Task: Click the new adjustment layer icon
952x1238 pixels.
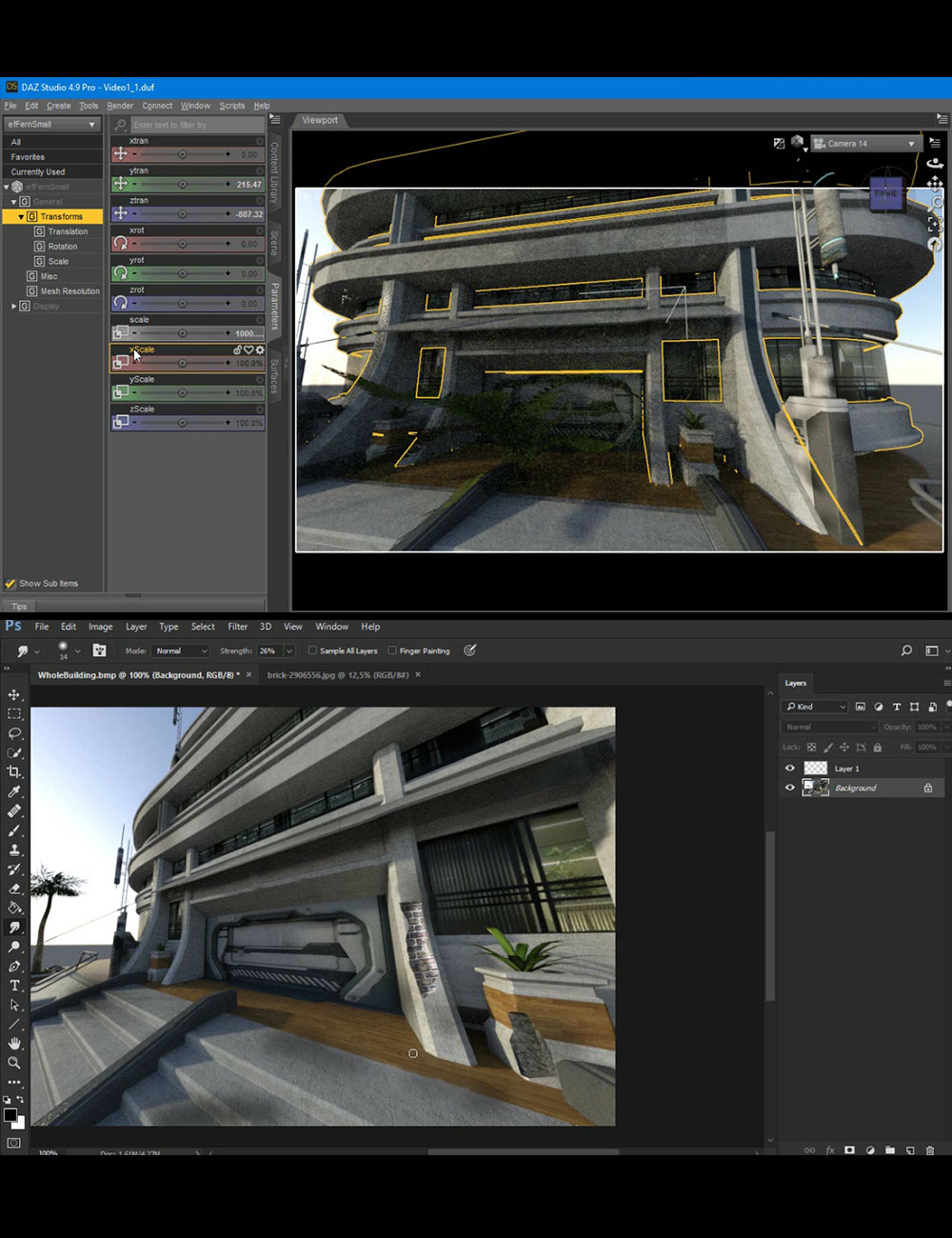Action: coord(870,1150)
